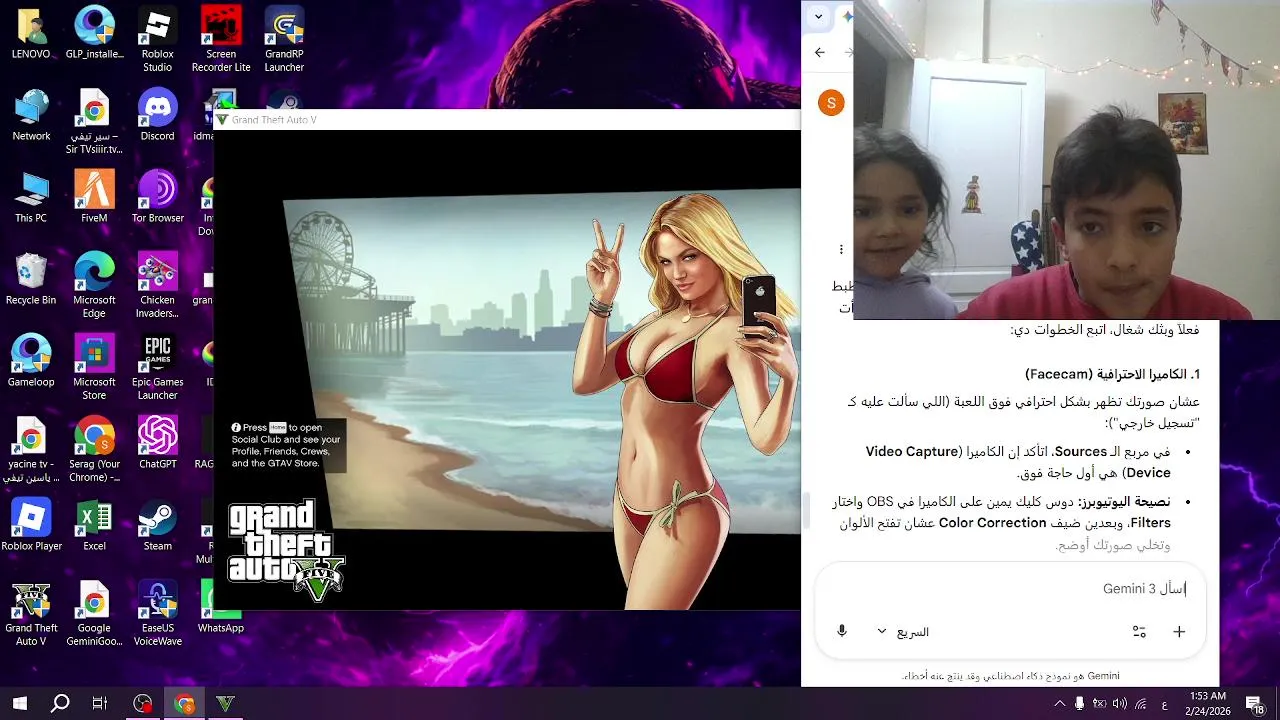Switch to Chrome on the taskbar
The width and height of the screenshot is (1280, 720).
click(x=184, y=704)
